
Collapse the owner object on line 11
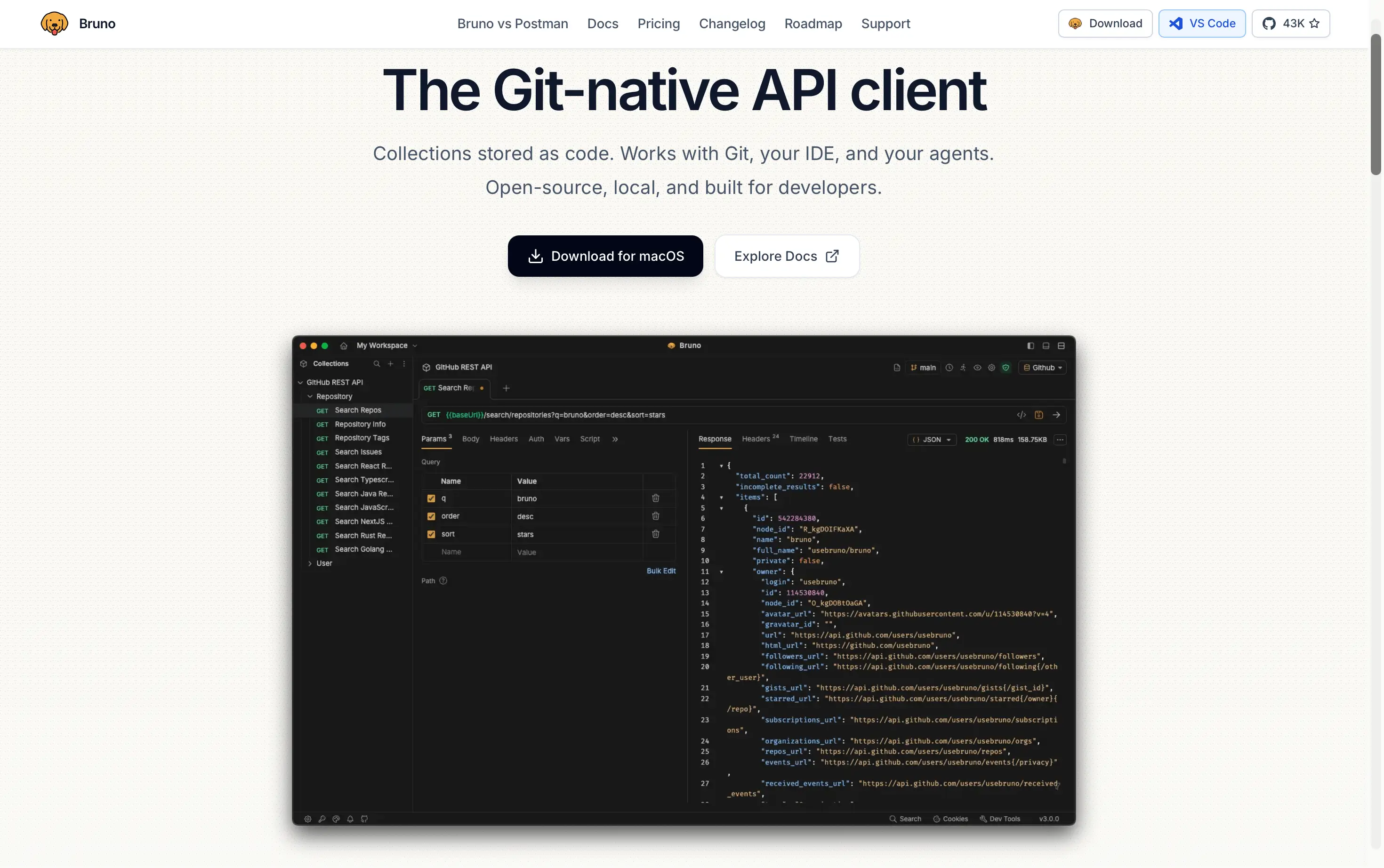(x=722, y=572)
